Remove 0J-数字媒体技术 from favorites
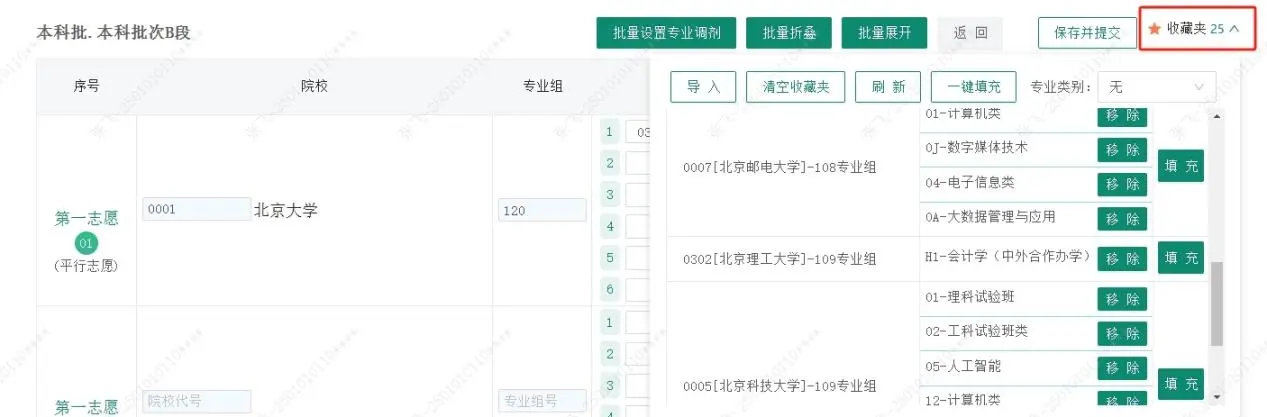Viewport: 1267px width, 417px height. [1121, 150]
